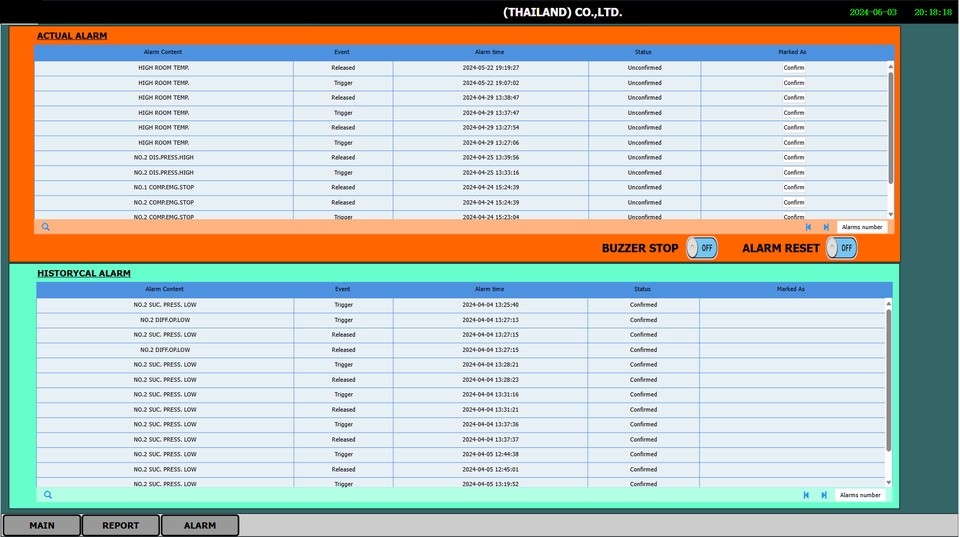Screen dimensions: 960x537
Task: Click Historycal Alarm vertical scrollbar
Action: point(888,380)
